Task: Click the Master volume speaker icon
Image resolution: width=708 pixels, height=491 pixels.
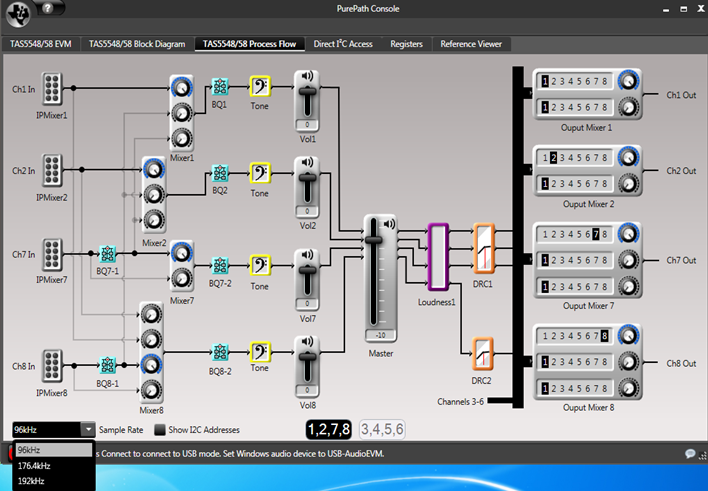Action: coord(389,224)
